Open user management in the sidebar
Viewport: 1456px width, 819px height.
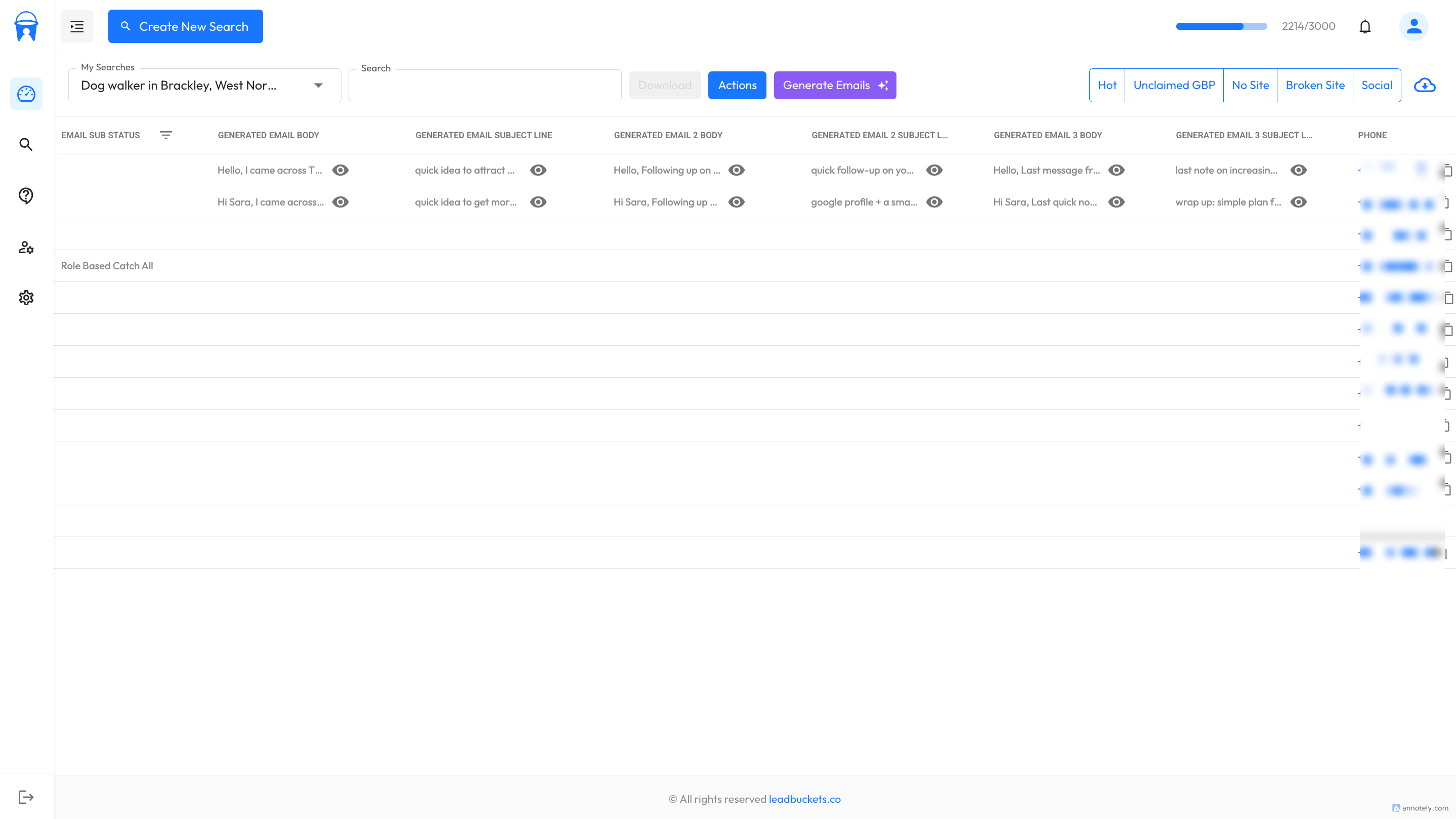pyautogui.click(x=26, y=247)
